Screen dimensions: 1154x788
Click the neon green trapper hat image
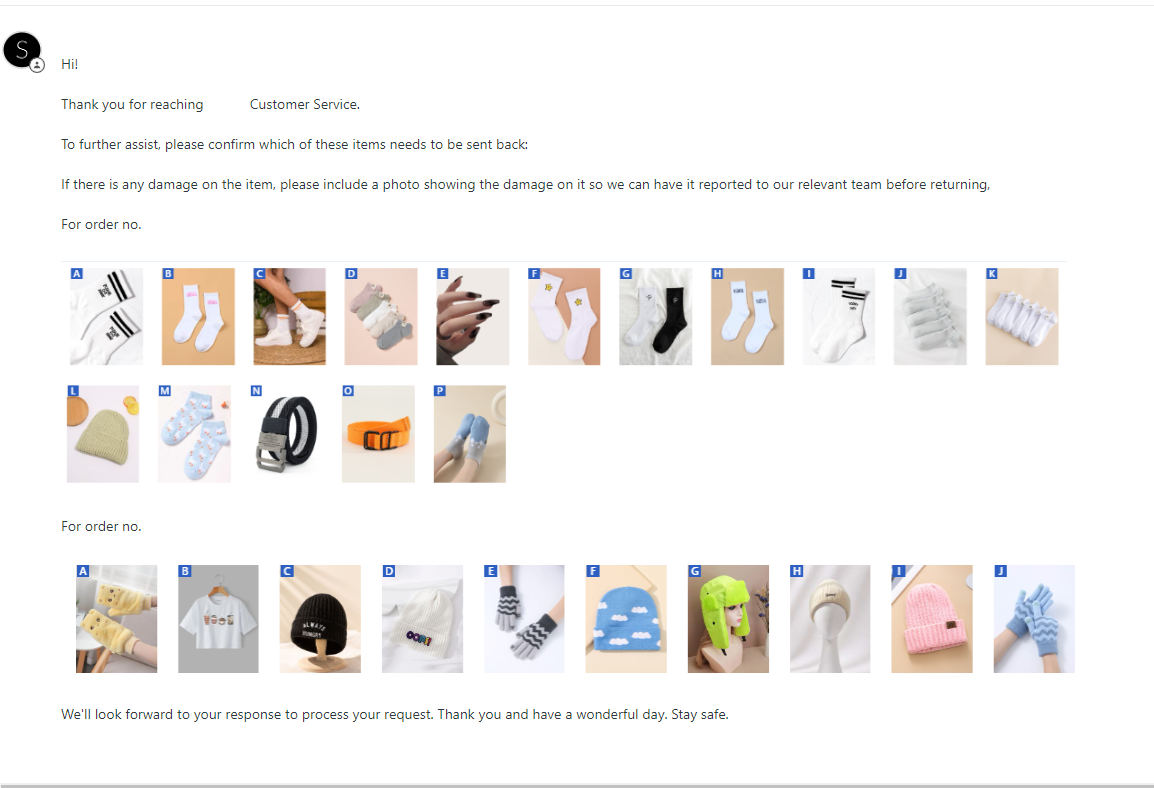[728, 619]
